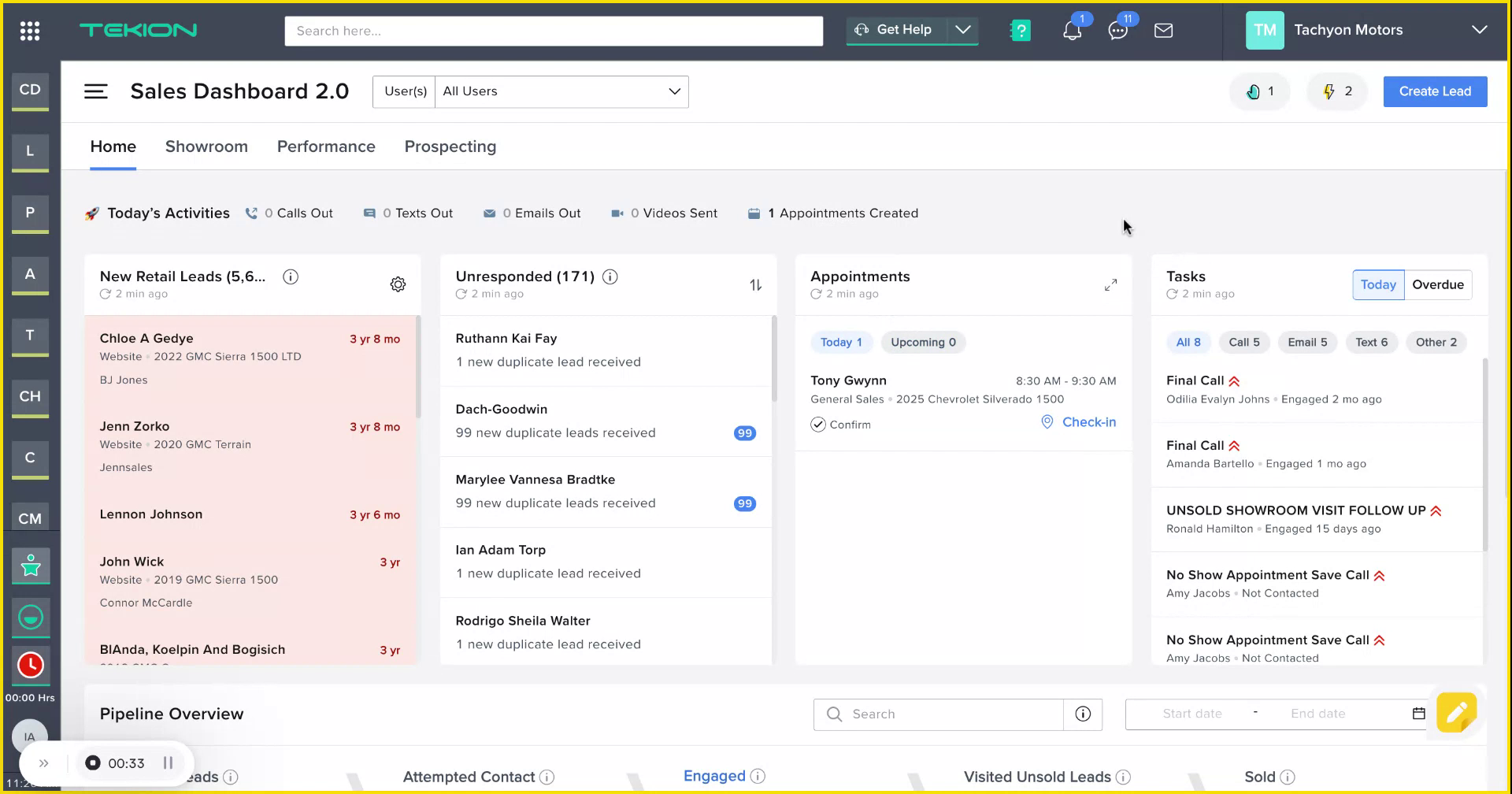This screenshot has height=794, width=1512.
Task: Filter tasks by Email
Action: [1307, 342]
